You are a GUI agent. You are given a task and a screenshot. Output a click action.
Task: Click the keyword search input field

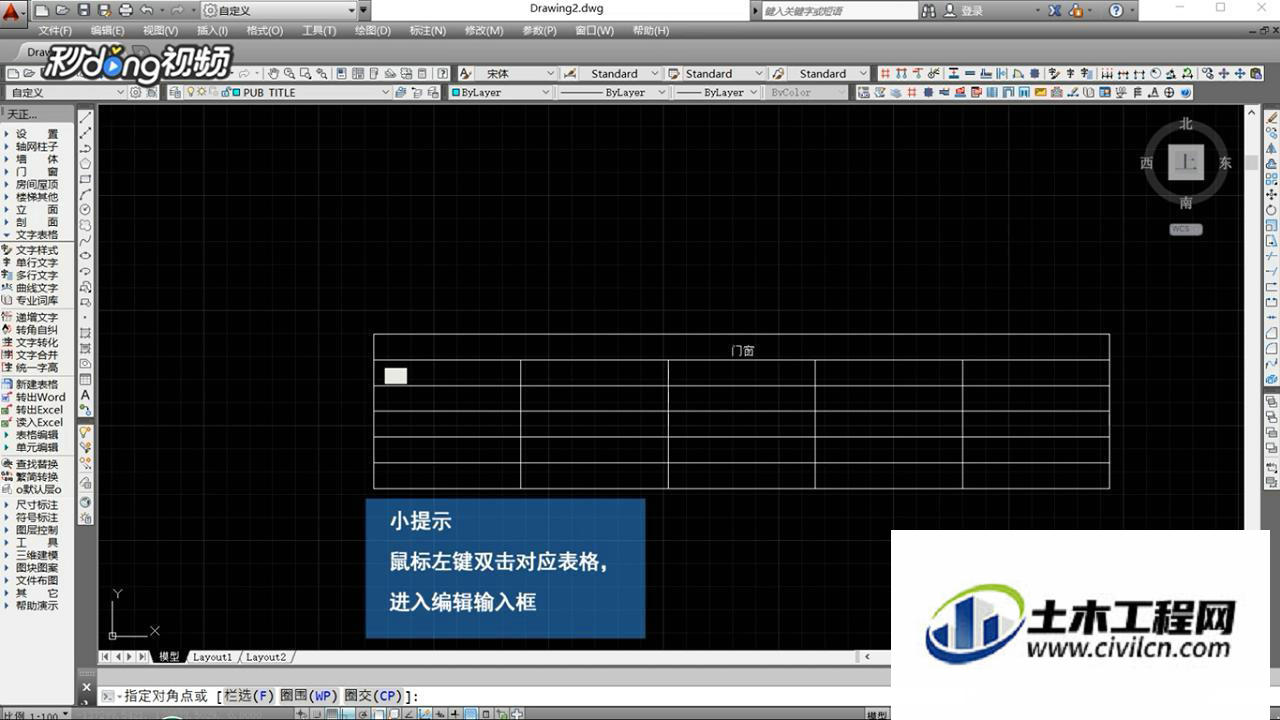coord(838,10)
